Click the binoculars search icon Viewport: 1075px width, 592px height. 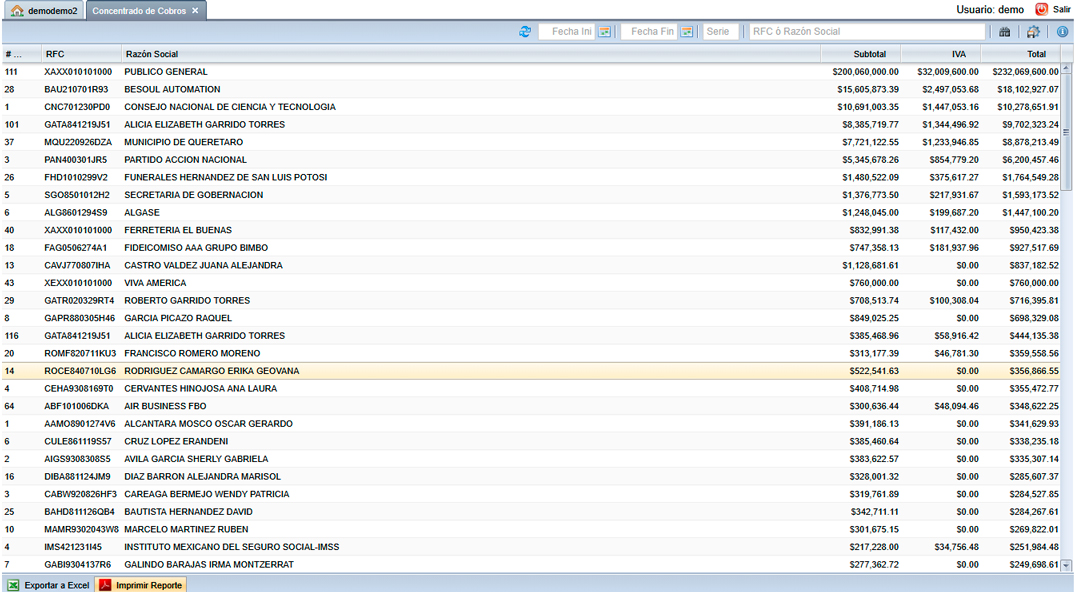pyautogui.click(x=1005, y=32)
